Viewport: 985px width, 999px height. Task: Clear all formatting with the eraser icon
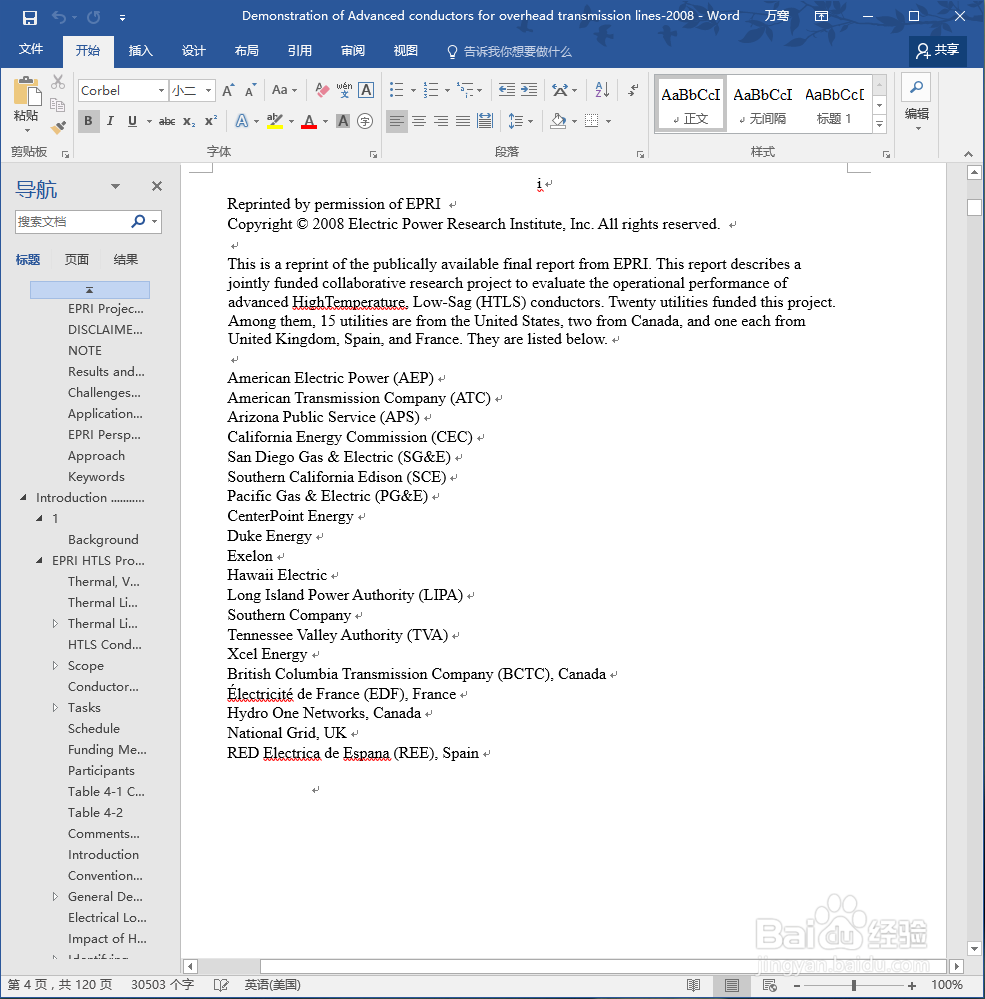322,90
